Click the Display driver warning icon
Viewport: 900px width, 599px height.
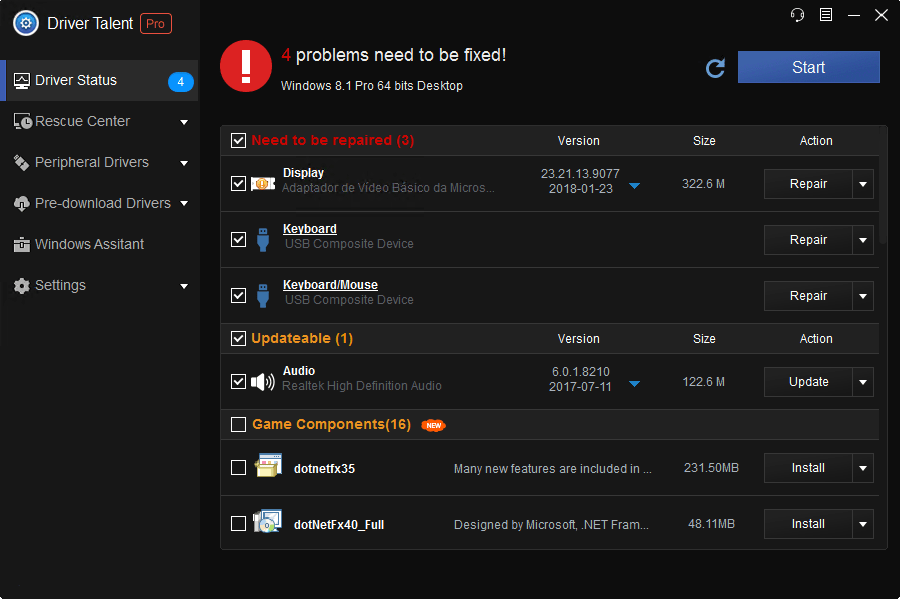point(263,184)
